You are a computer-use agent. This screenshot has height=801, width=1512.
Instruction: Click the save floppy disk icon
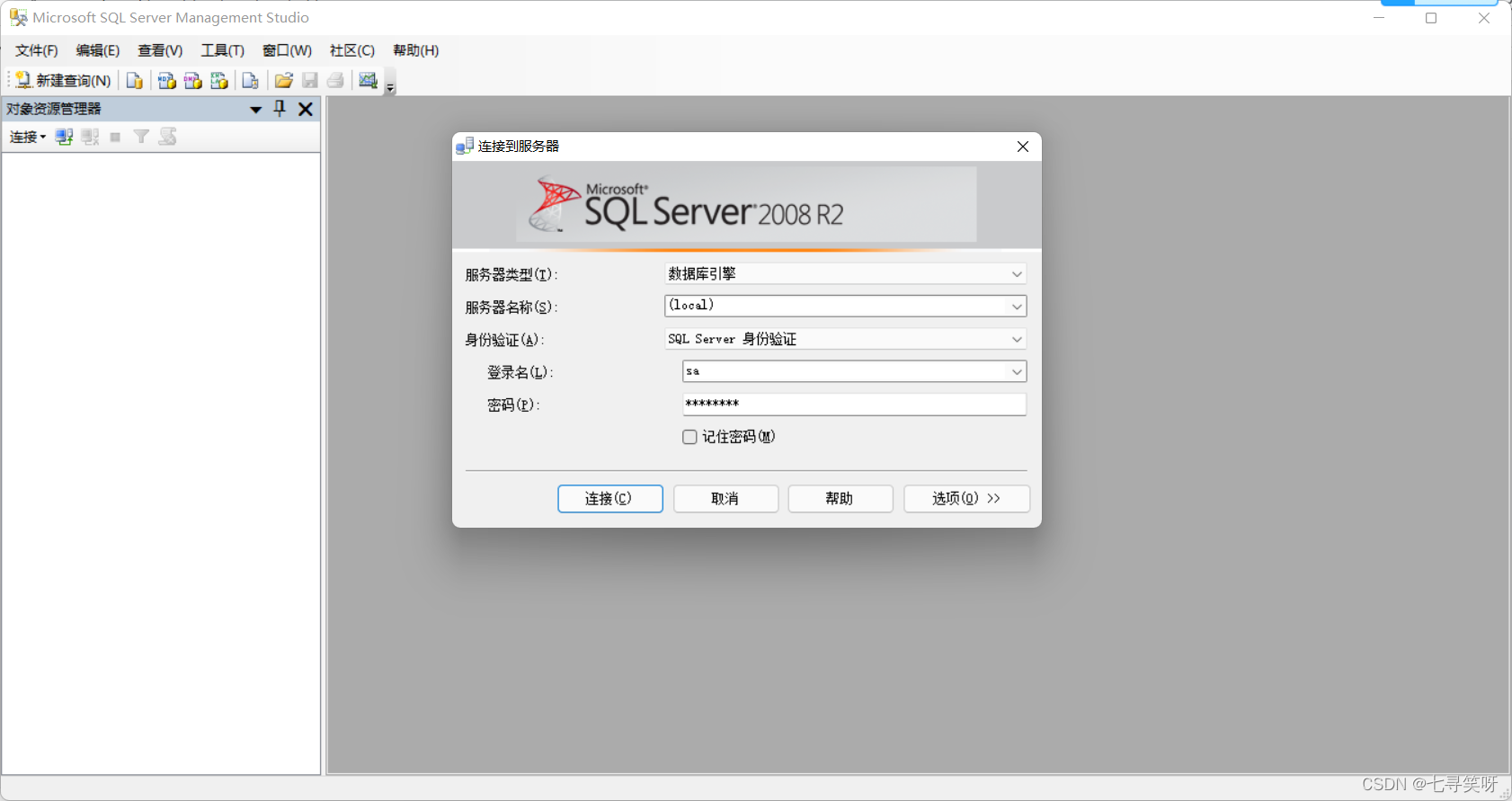coord(309,81)
